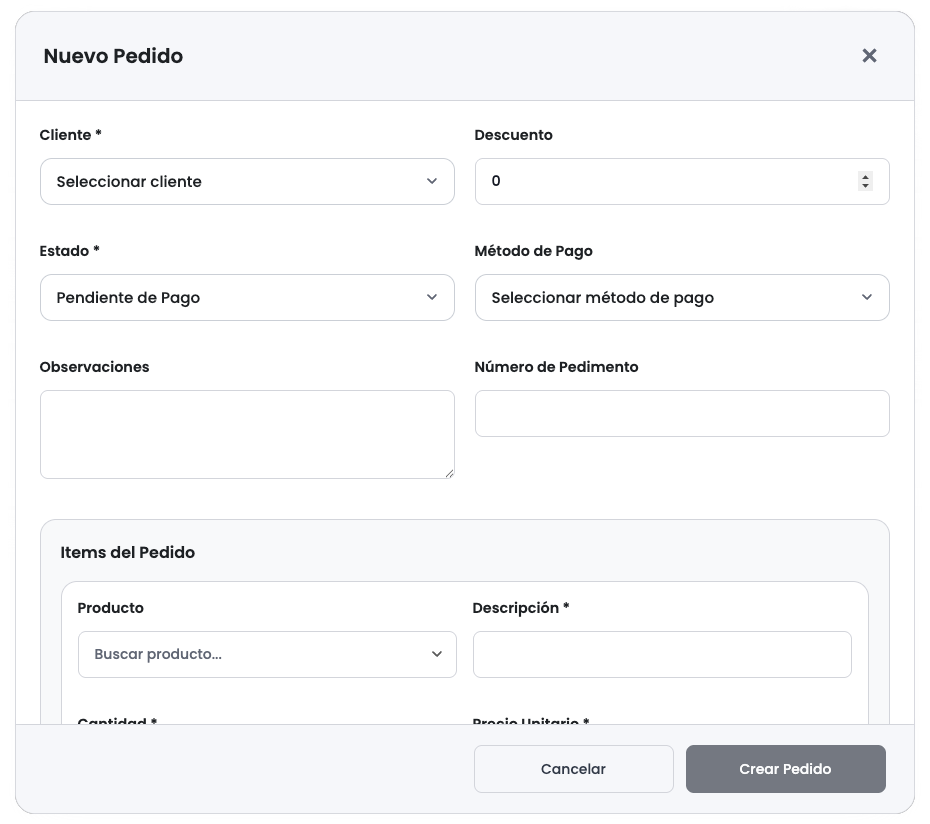
Task: Open the Cliente 'Seleccionar cliente' dropdown
Action: click(x=246, y=182)
